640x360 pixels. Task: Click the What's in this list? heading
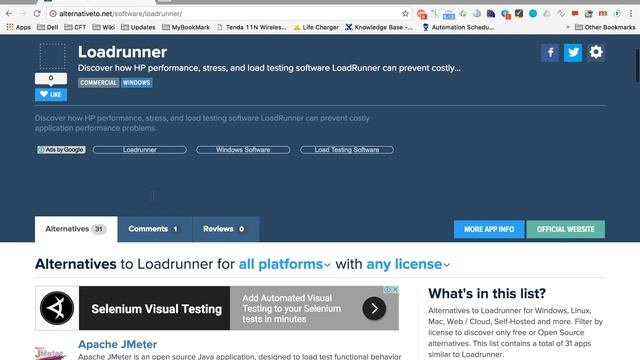point(487,293)
